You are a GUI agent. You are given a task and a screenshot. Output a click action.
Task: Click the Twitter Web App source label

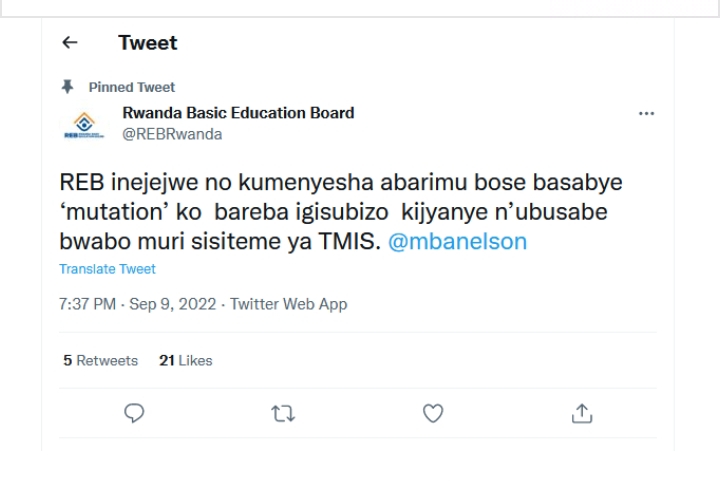[x=289, y=304]
